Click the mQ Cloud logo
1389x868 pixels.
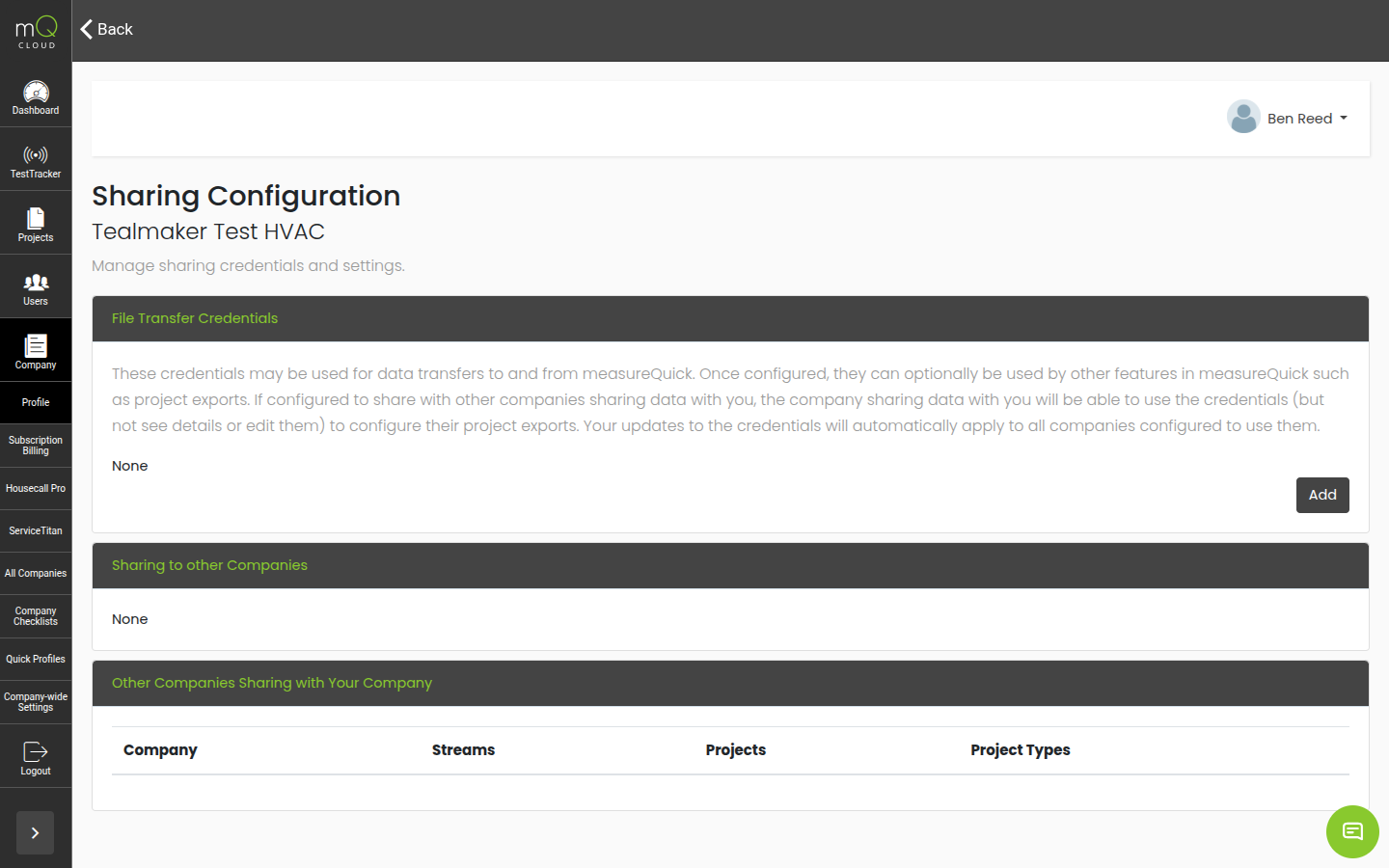pos(35,30)
